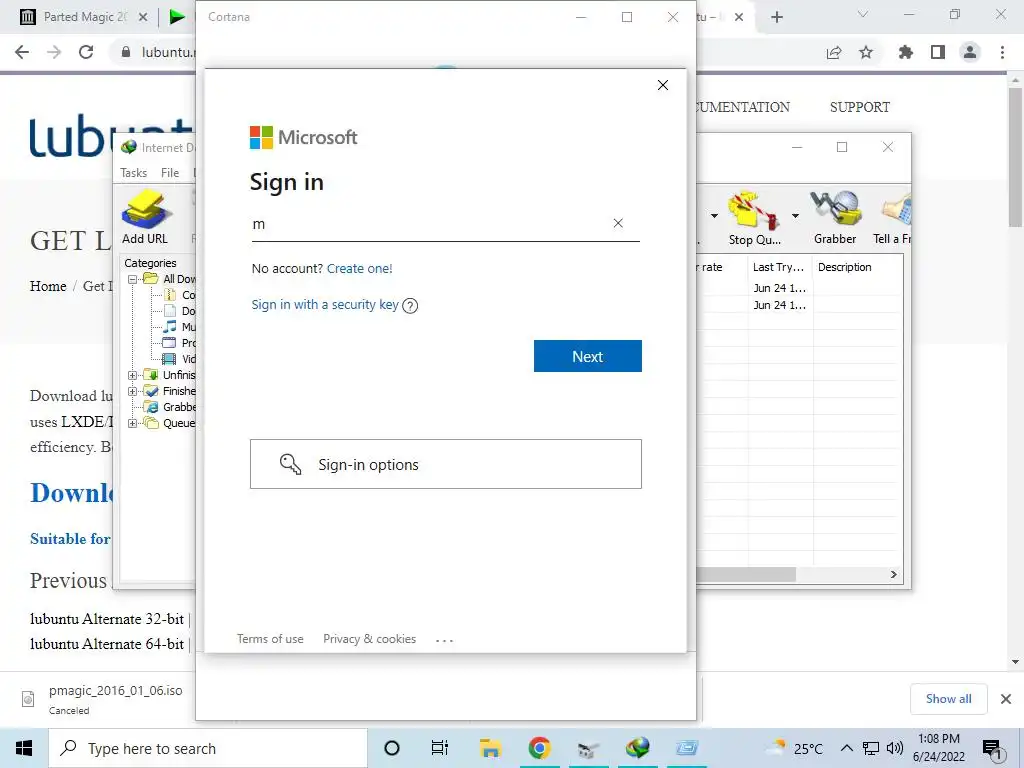Expand the Finished category node
Screen dimensions: 1024x768
coord(132,391)
